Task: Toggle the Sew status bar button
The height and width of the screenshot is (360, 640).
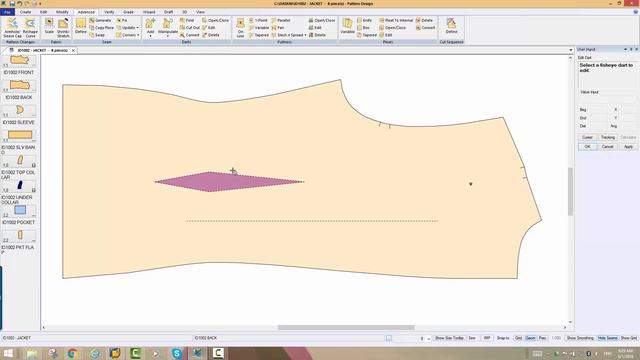Action: (x=472, y=338)
